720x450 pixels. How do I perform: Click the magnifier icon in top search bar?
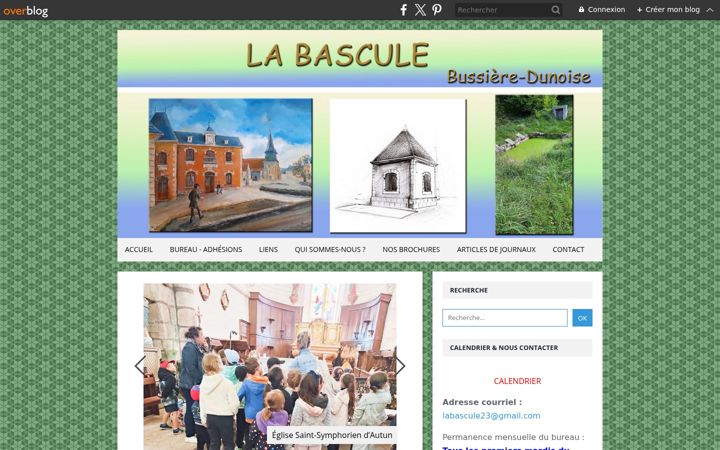pyautogui.click(x=555, y=10)
